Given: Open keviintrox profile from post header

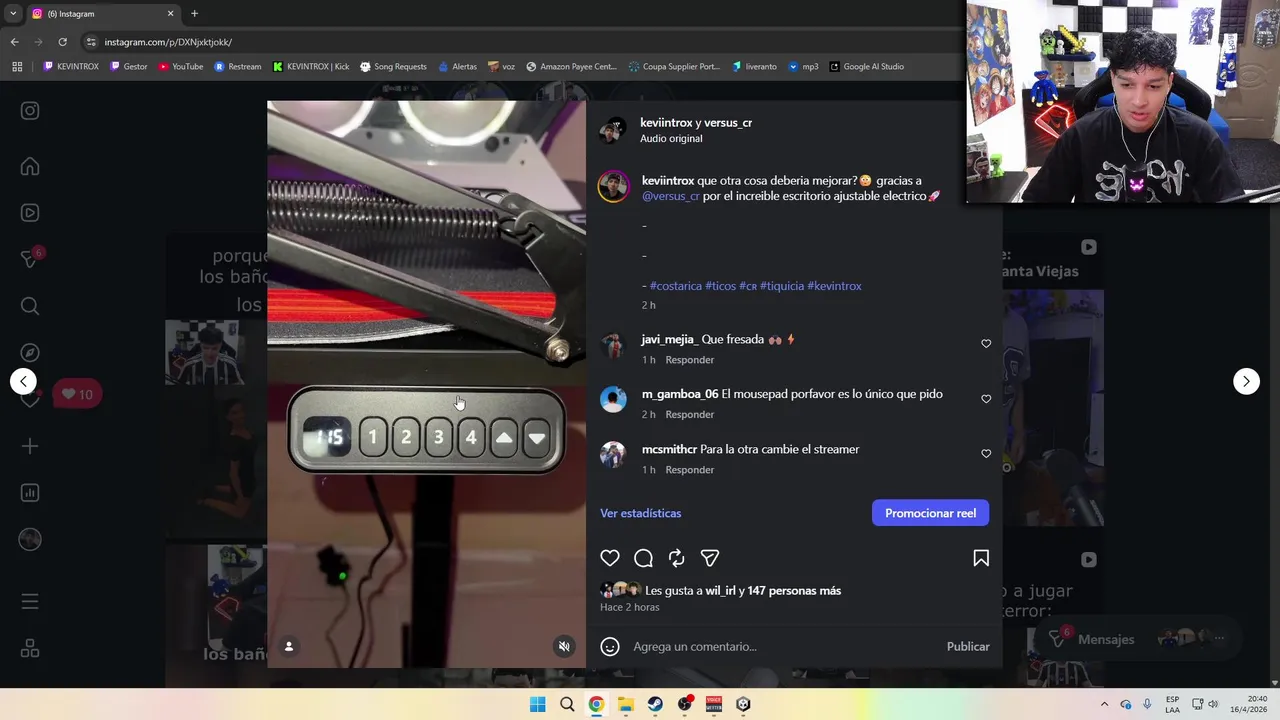Looking at the screenshot, I should coord(666,123).
